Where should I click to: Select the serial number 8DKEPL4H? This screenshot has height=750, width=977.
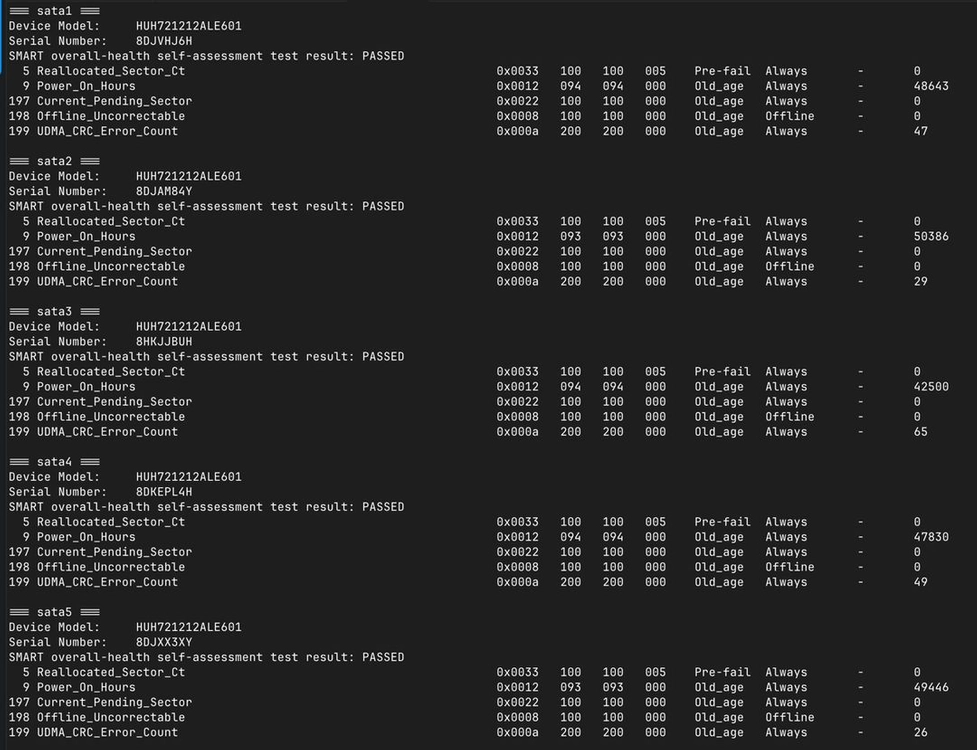[164, 492]
